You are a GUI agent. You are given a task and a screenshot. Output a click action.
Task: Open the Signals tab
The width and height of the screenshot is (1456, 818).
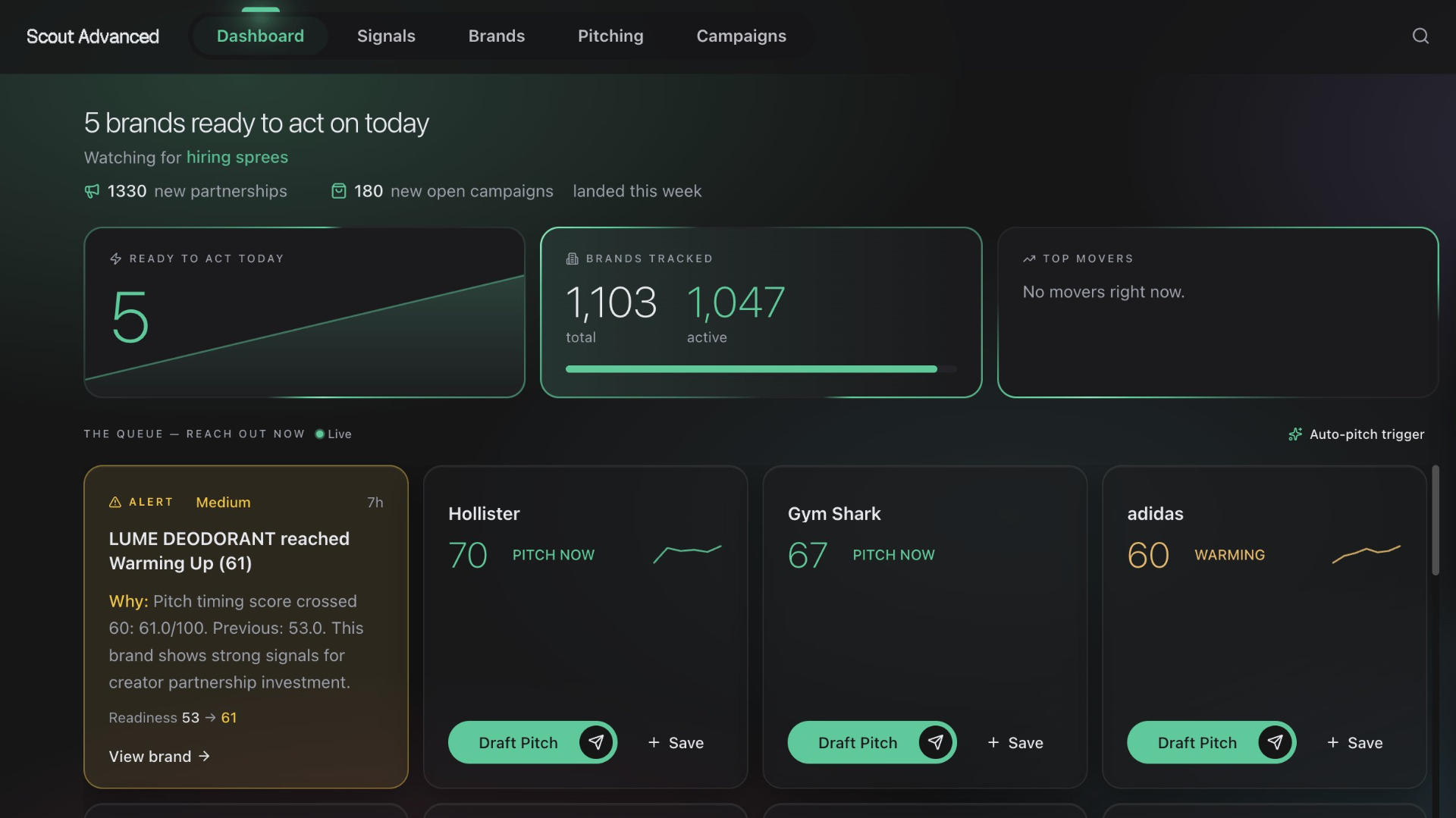coord(386,36)
